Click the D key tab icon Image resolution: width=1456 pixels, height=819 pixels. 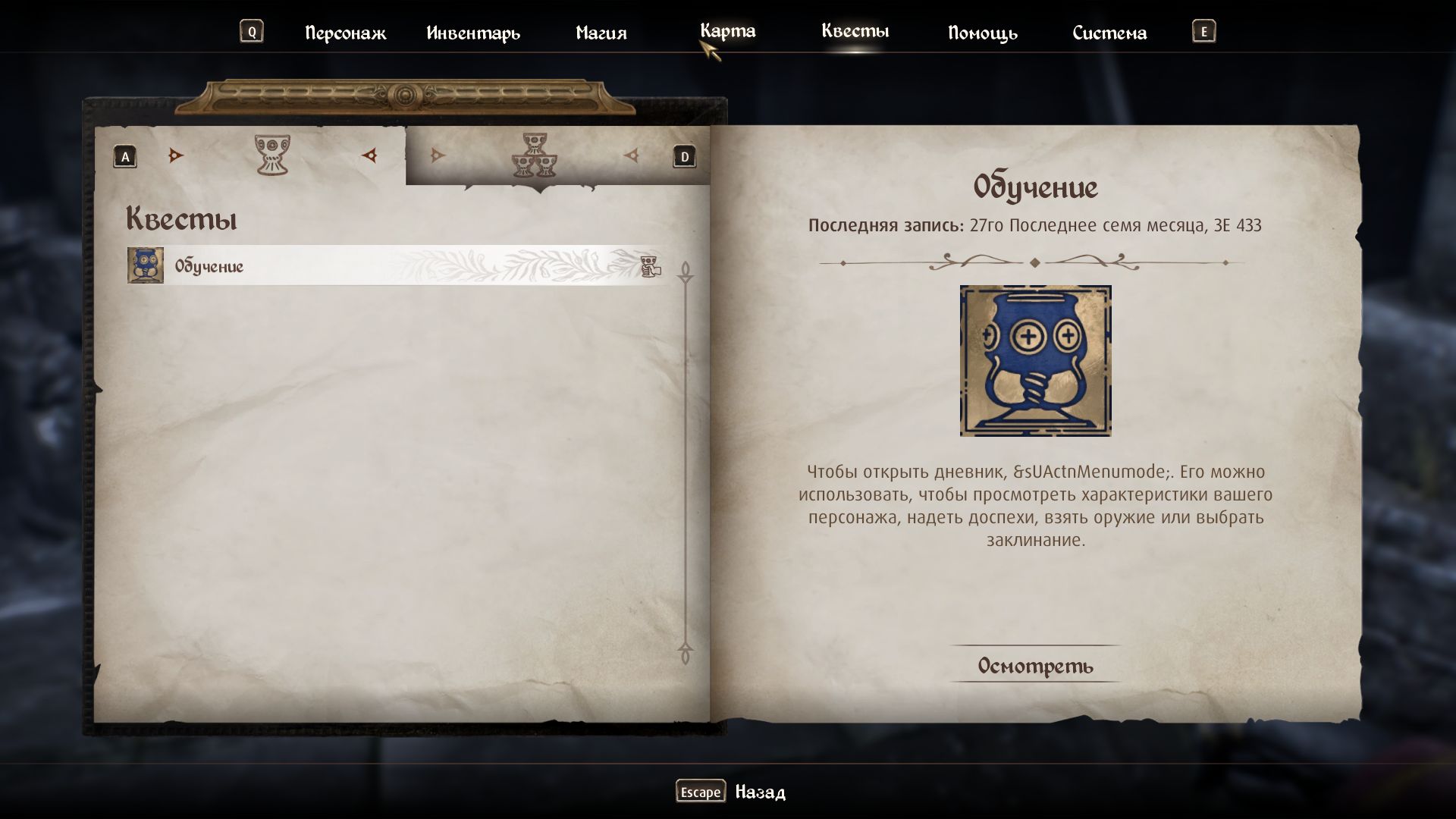click(684, 157)
